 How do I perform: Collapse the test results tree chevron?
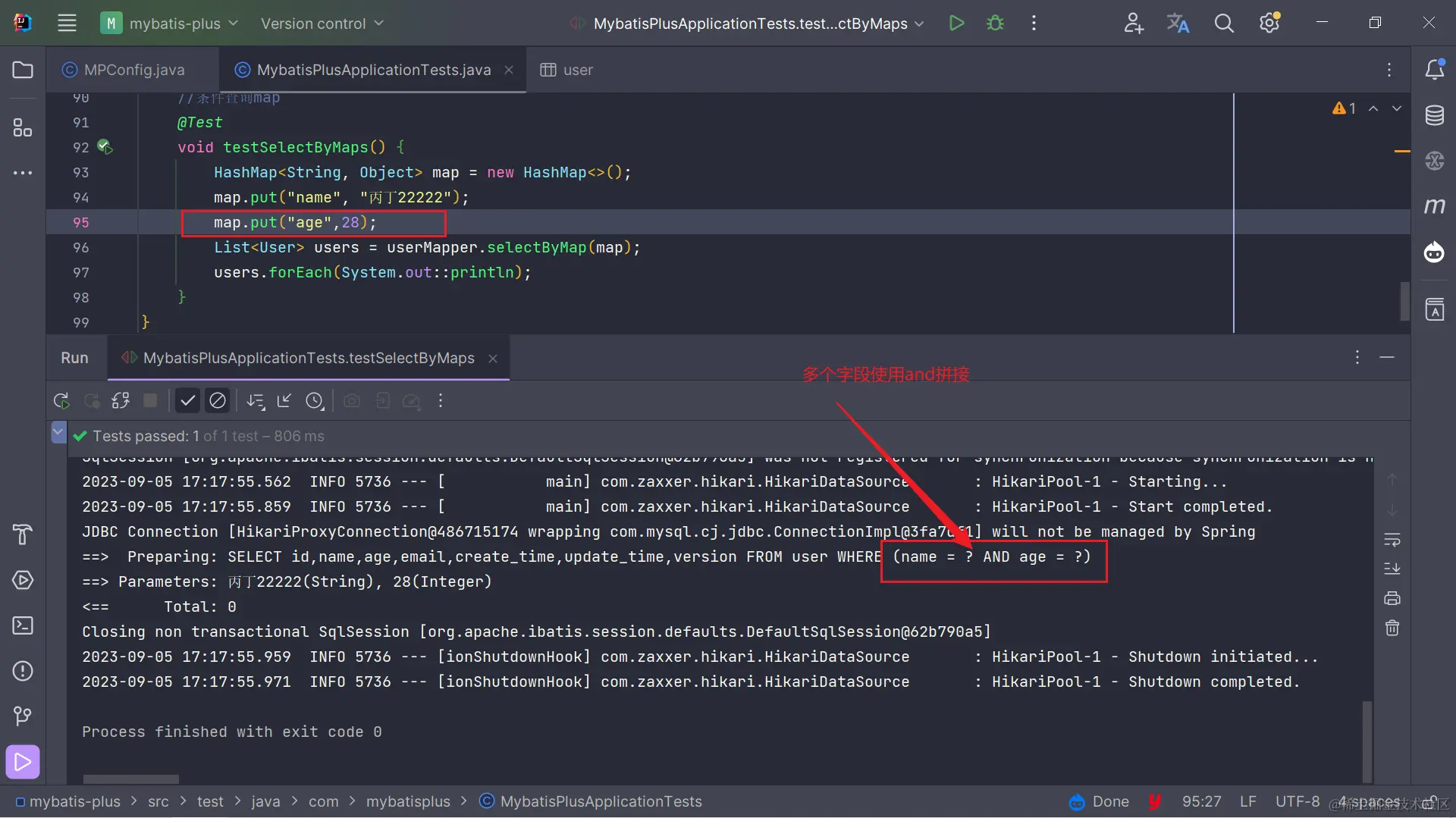tap(58, 432)
